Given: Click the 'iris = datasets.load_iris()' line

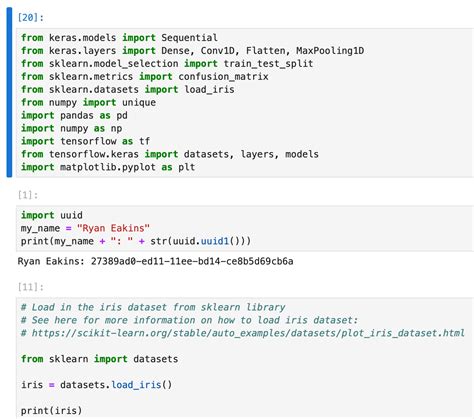Looking at the screenshot, I should tap(97, 385).
